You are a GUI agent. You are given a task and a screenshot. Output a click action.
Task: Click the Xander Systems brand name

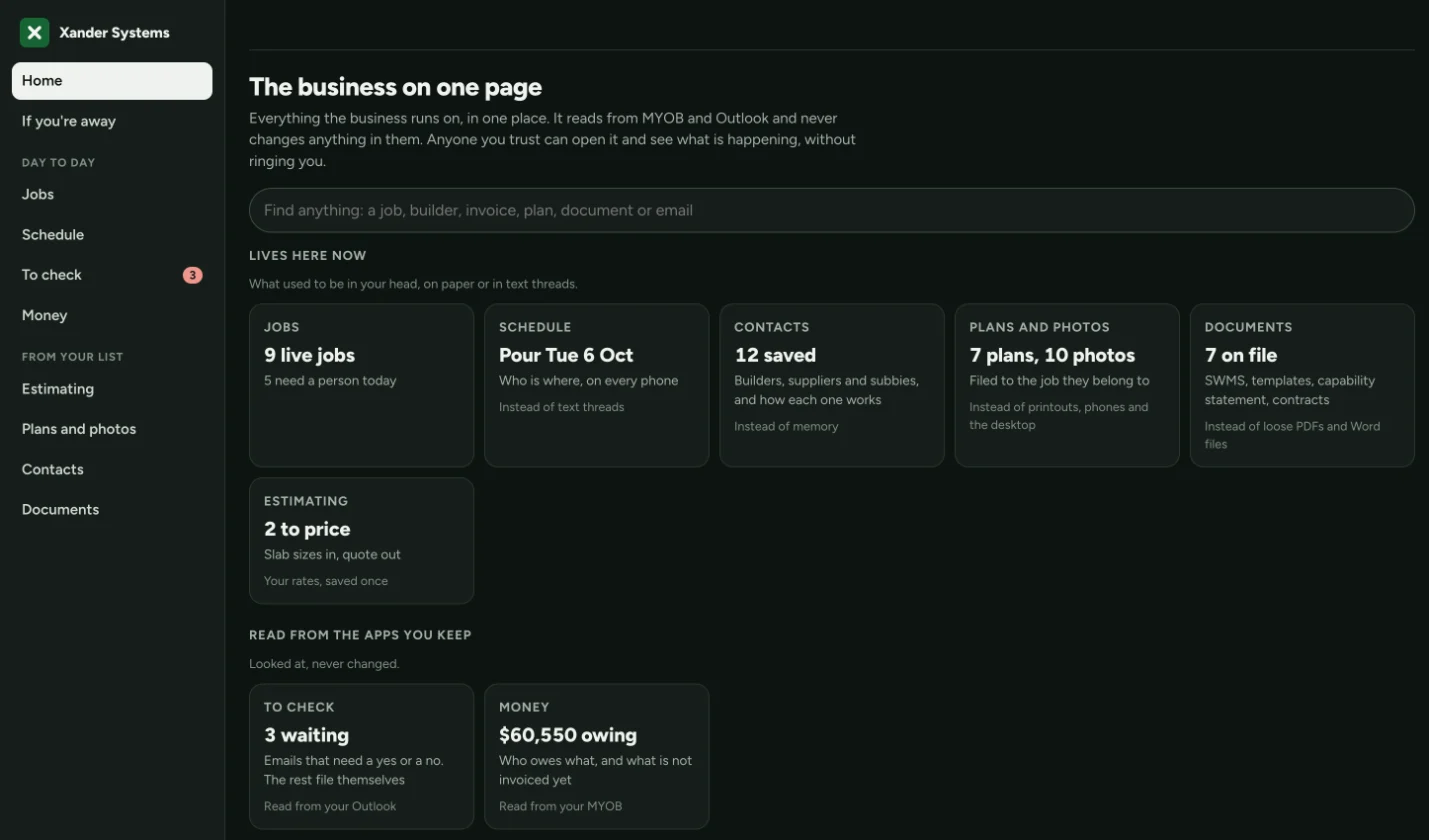(x=114, y=33)
